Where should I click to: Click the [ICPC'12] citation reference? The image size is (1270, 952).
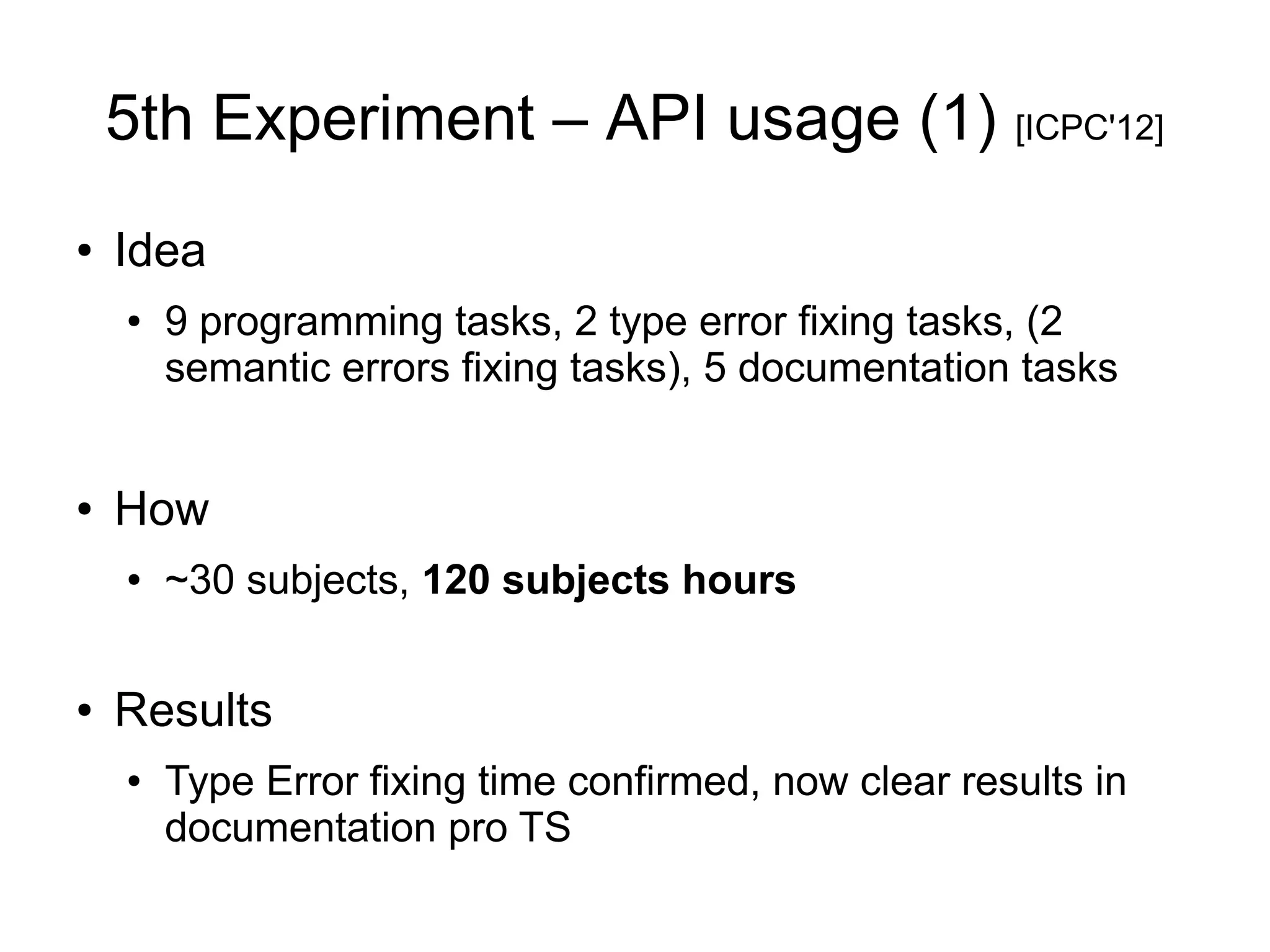[x=1089, y=129]
